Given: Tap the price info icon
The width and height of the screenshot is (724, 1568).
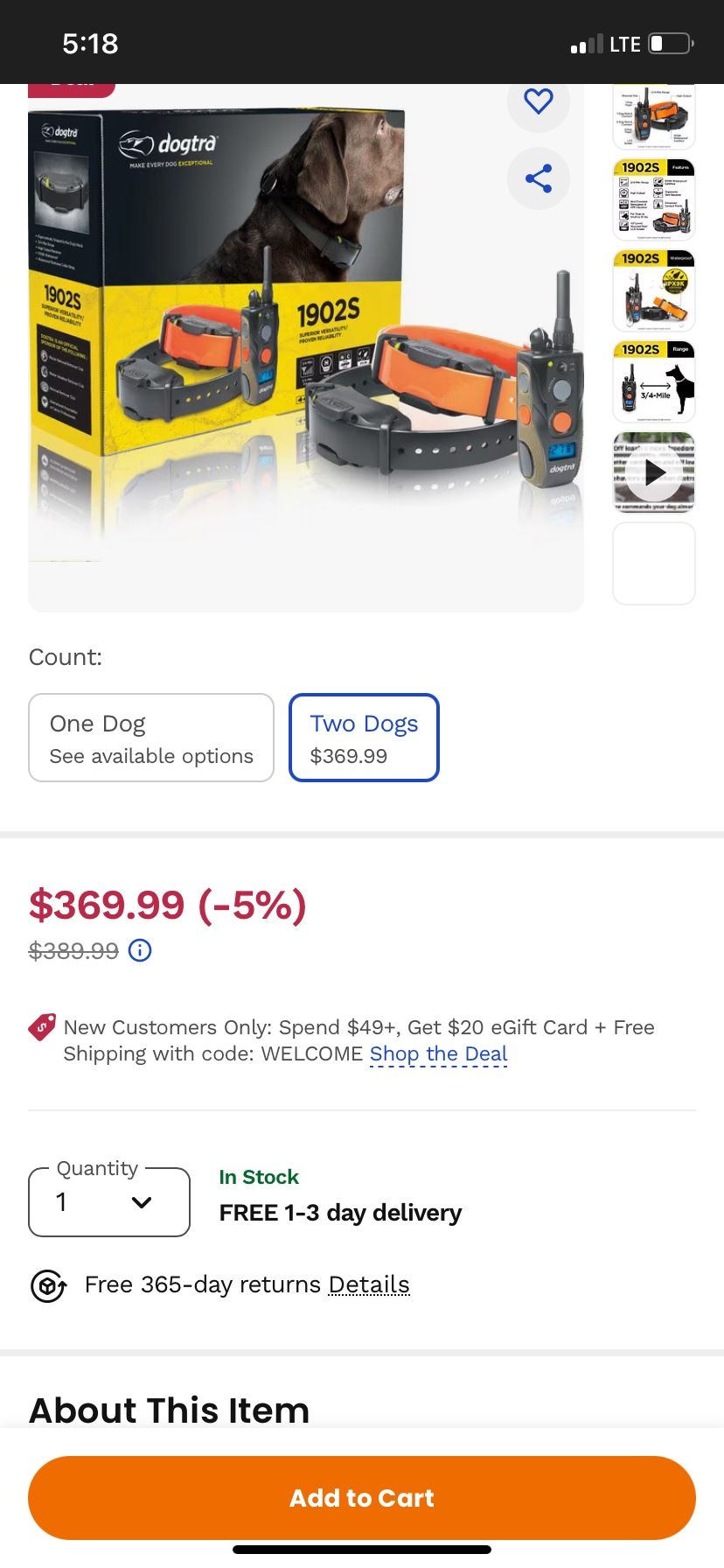Looking at the screenshot, I should pos(140,950).
